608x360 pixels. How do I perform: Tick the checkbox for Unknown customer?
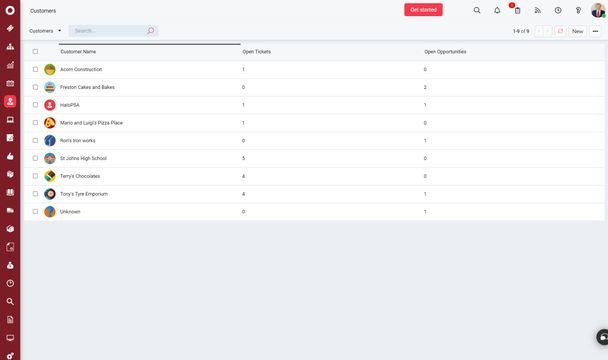35,211
